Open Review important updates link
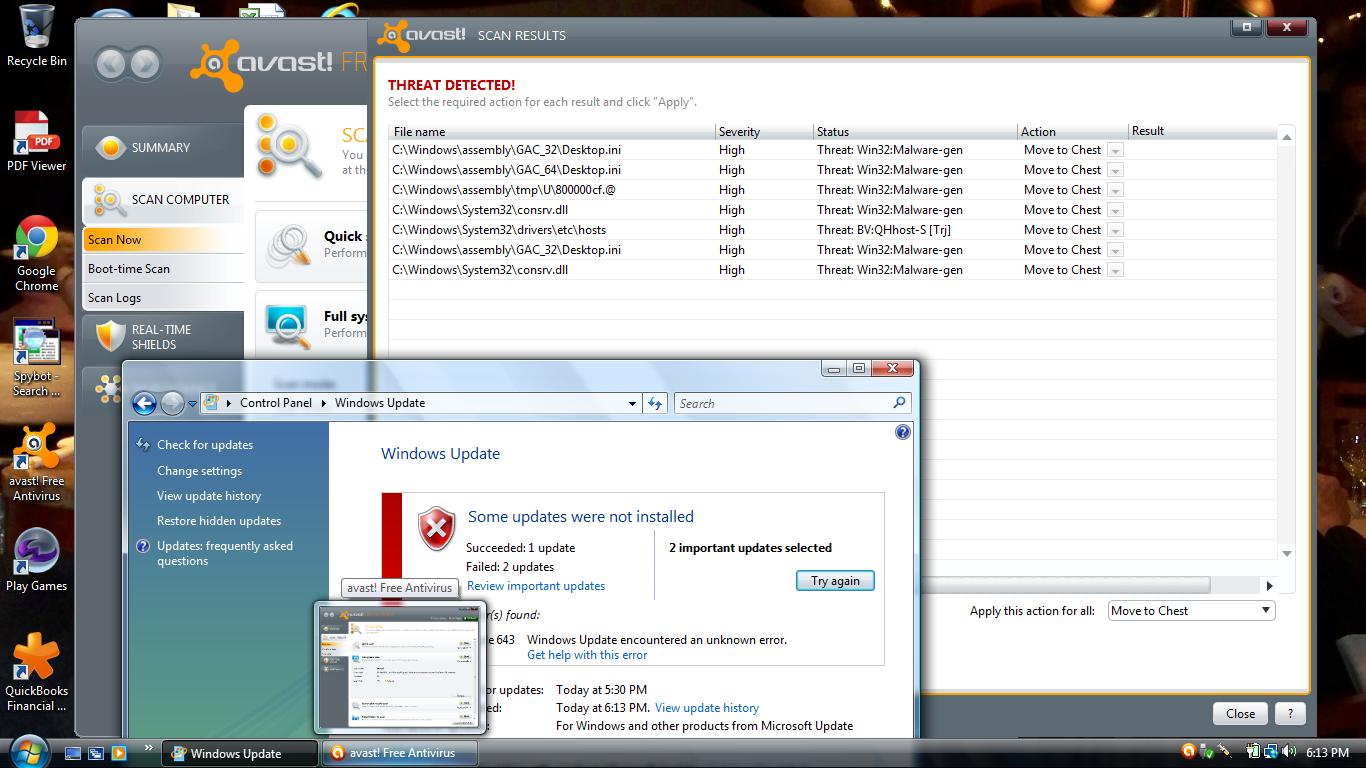Screen dimensions: 1366x768 click(x=536, y=586)
